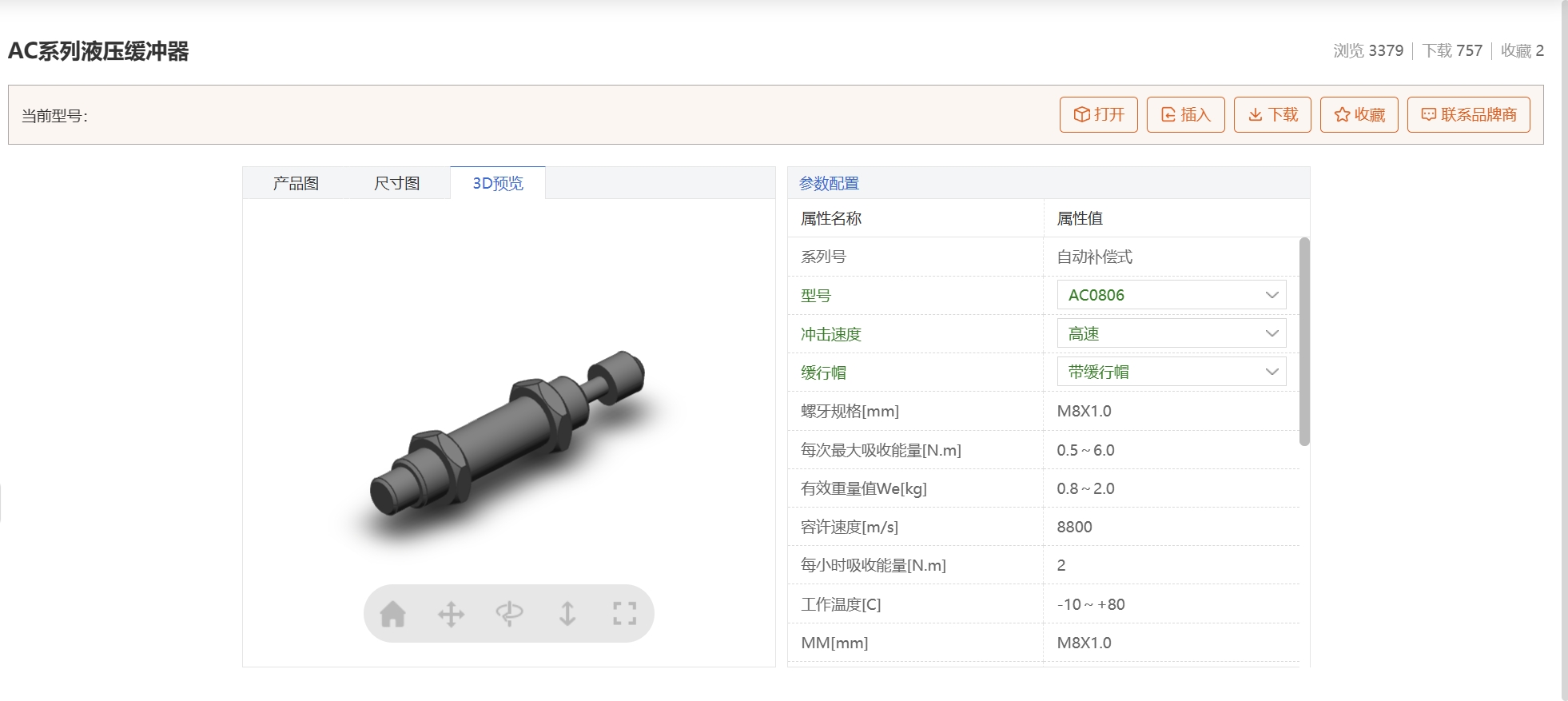
Task: Switch to the 尺寸图 tab
Action: 397,183
